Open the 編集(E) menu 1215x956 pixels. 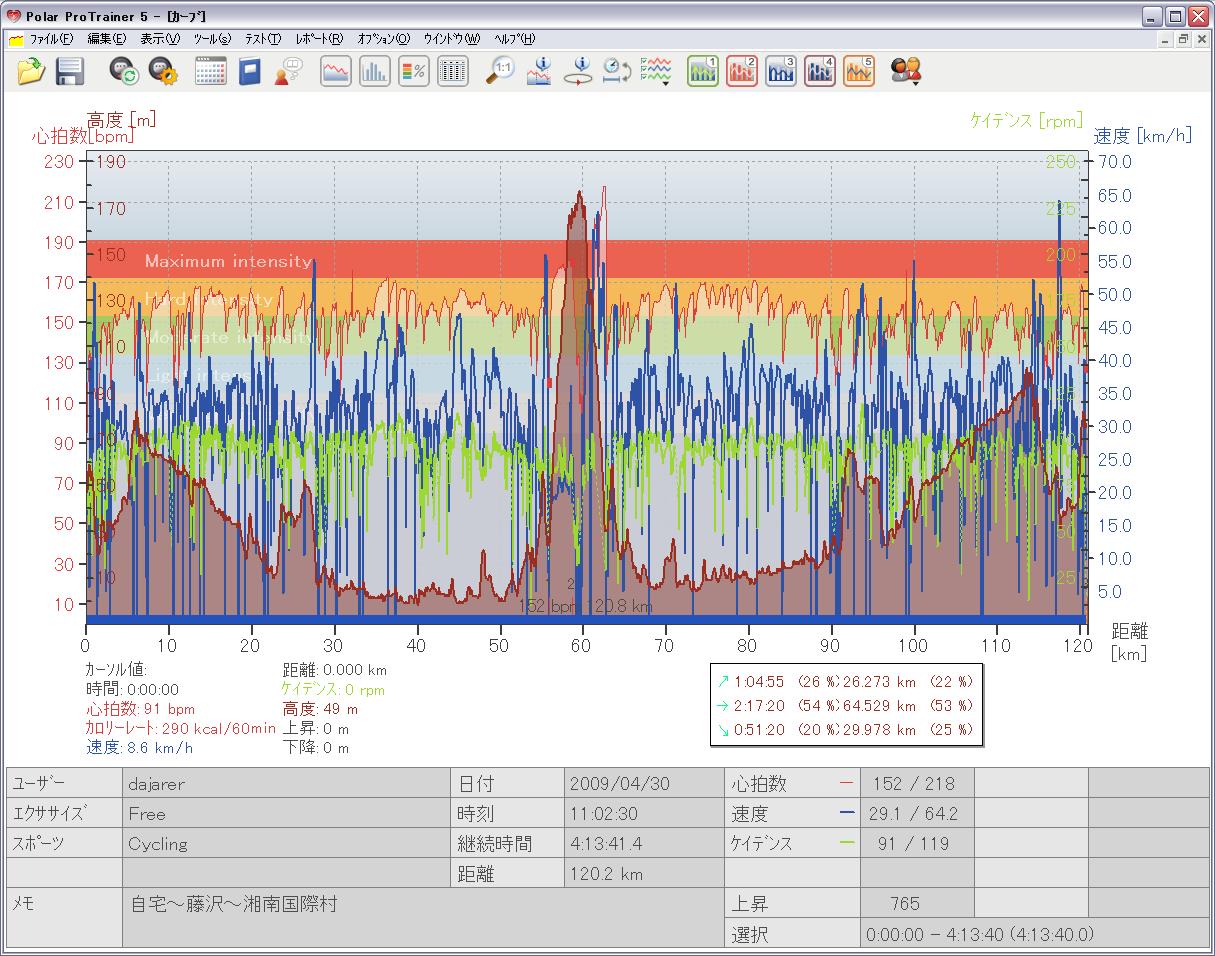point(106,39)
